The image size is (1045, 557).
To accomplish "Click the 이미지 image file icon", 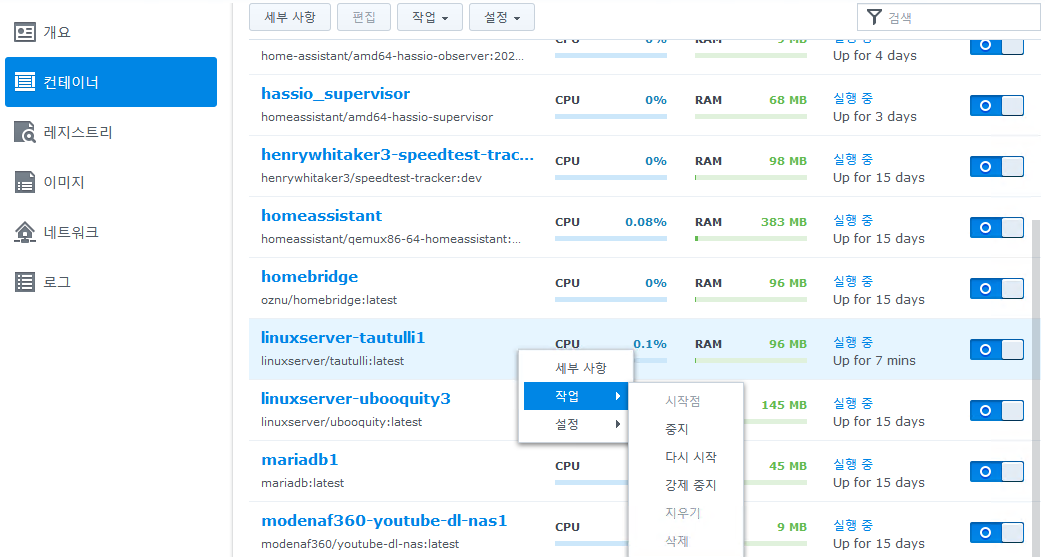I will [25, 182].
